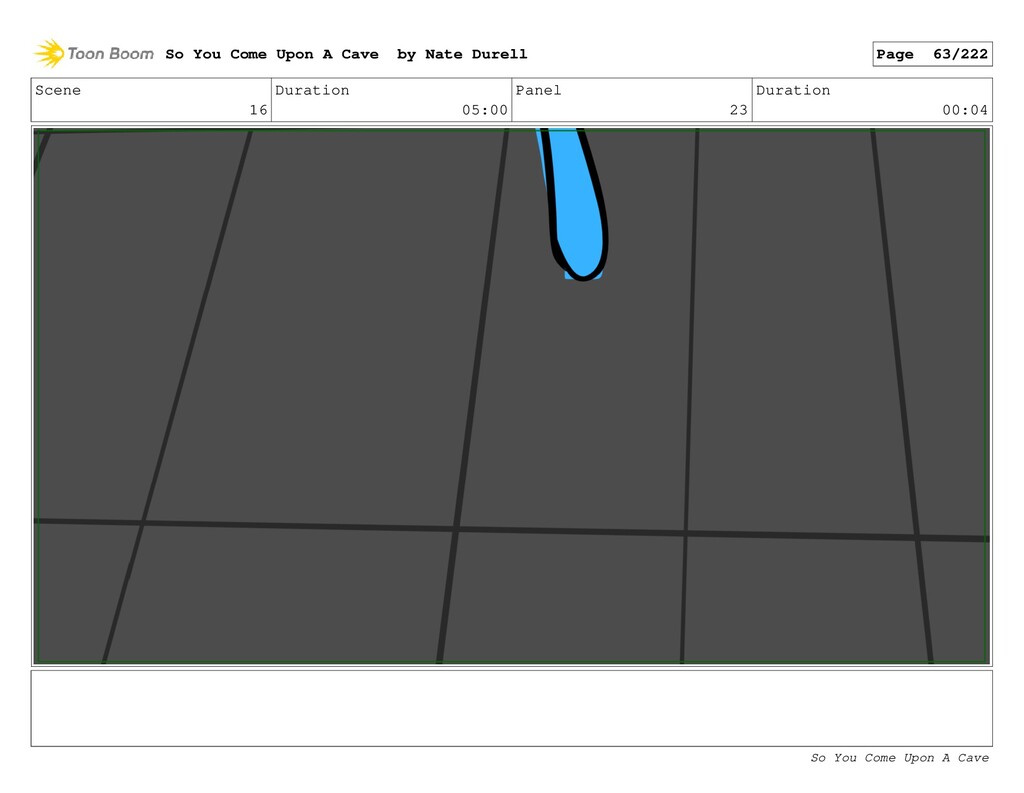This screenshot has height=793, width=1024.
Task: Click the "Scene" header label
Action: [x=58, y=90]
